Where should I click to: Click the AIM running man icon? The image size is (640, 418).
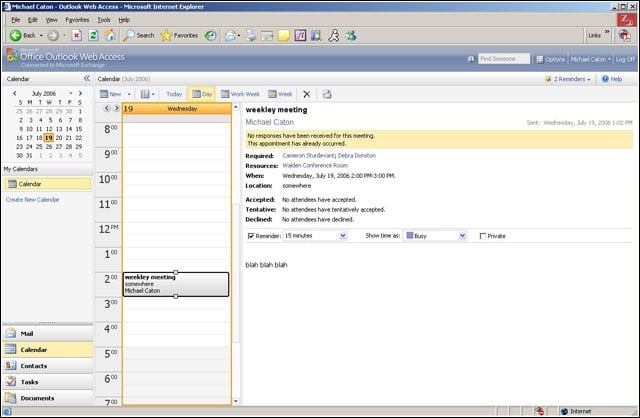click(x=334, y=36)
